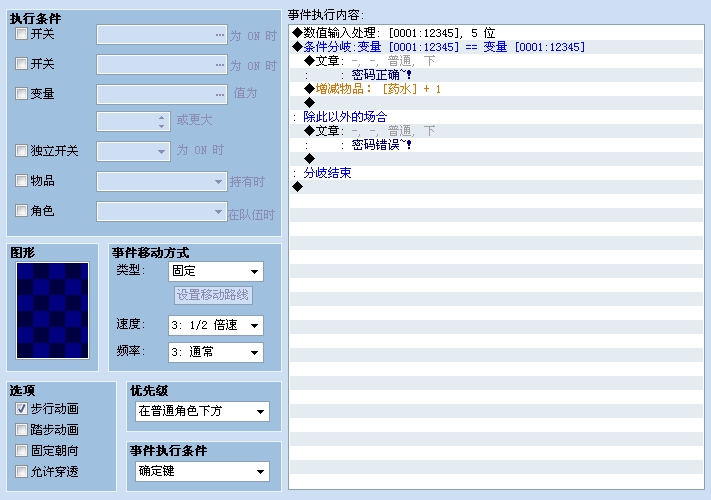
Task: Tick the 物品 condition checkbox
Action: [x=21, y=180]
